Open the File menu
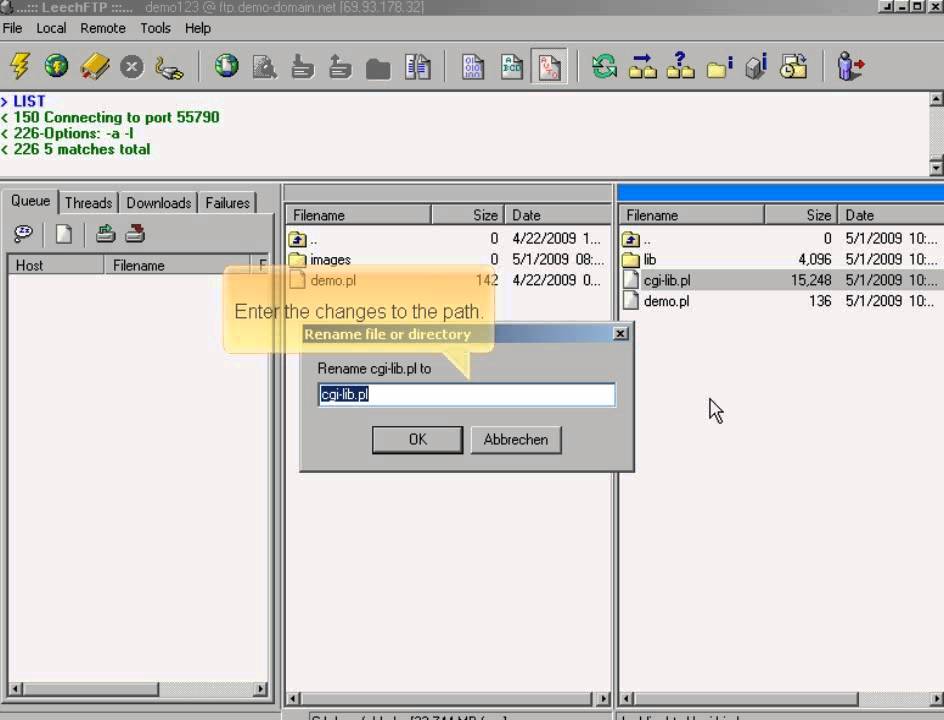Image resolution: width=944 pixels, height=720 pixels. click(x=12, y=28)
